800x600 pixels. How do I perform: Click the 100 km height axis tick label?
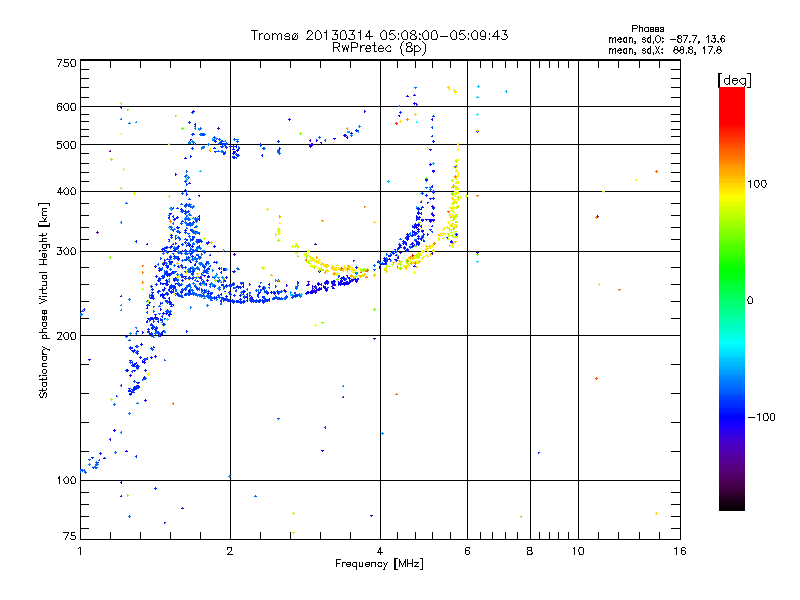(66, 480)
